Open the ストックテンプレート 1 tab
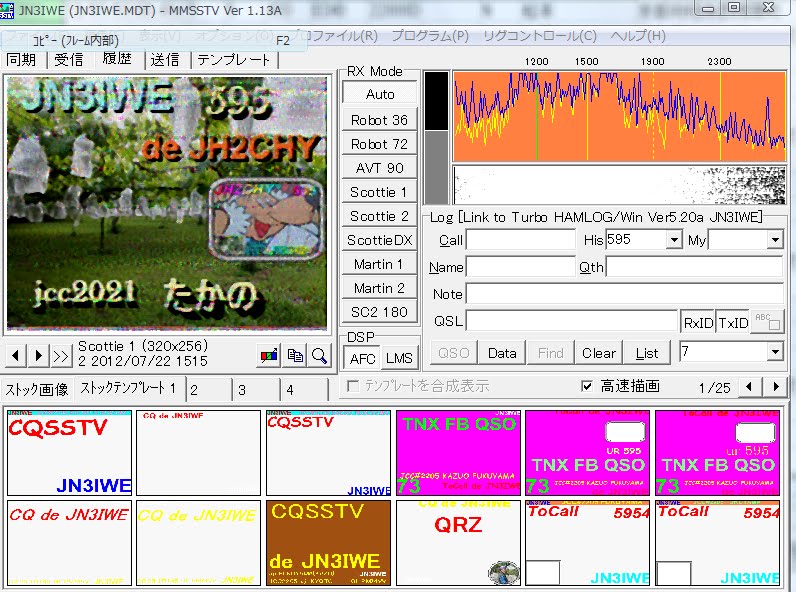This screenshot has width=796, height=592. click(x=129, y=388)
